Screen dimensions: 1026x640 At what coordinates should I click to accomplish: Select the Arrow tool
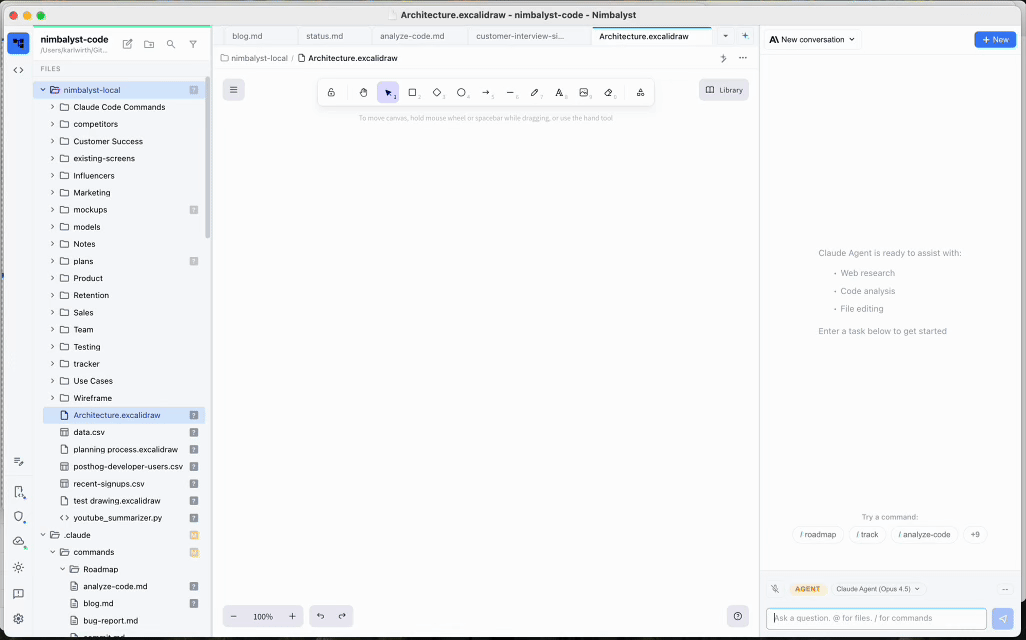(486, 91)
